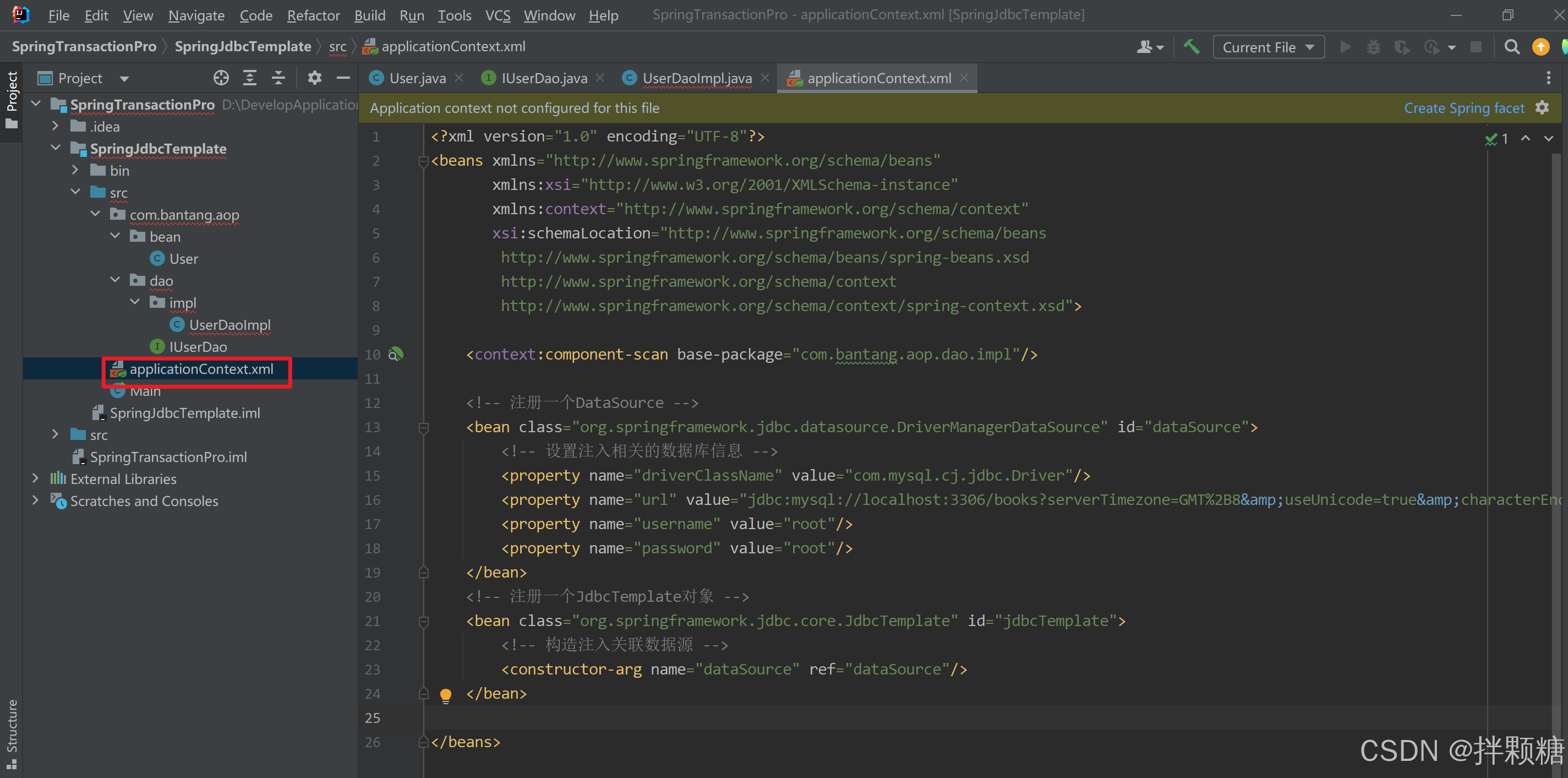Viewport: 1568px width, 778px height.
Task: Close the IUserDao.java tab
Action: (x=600, y=78)
